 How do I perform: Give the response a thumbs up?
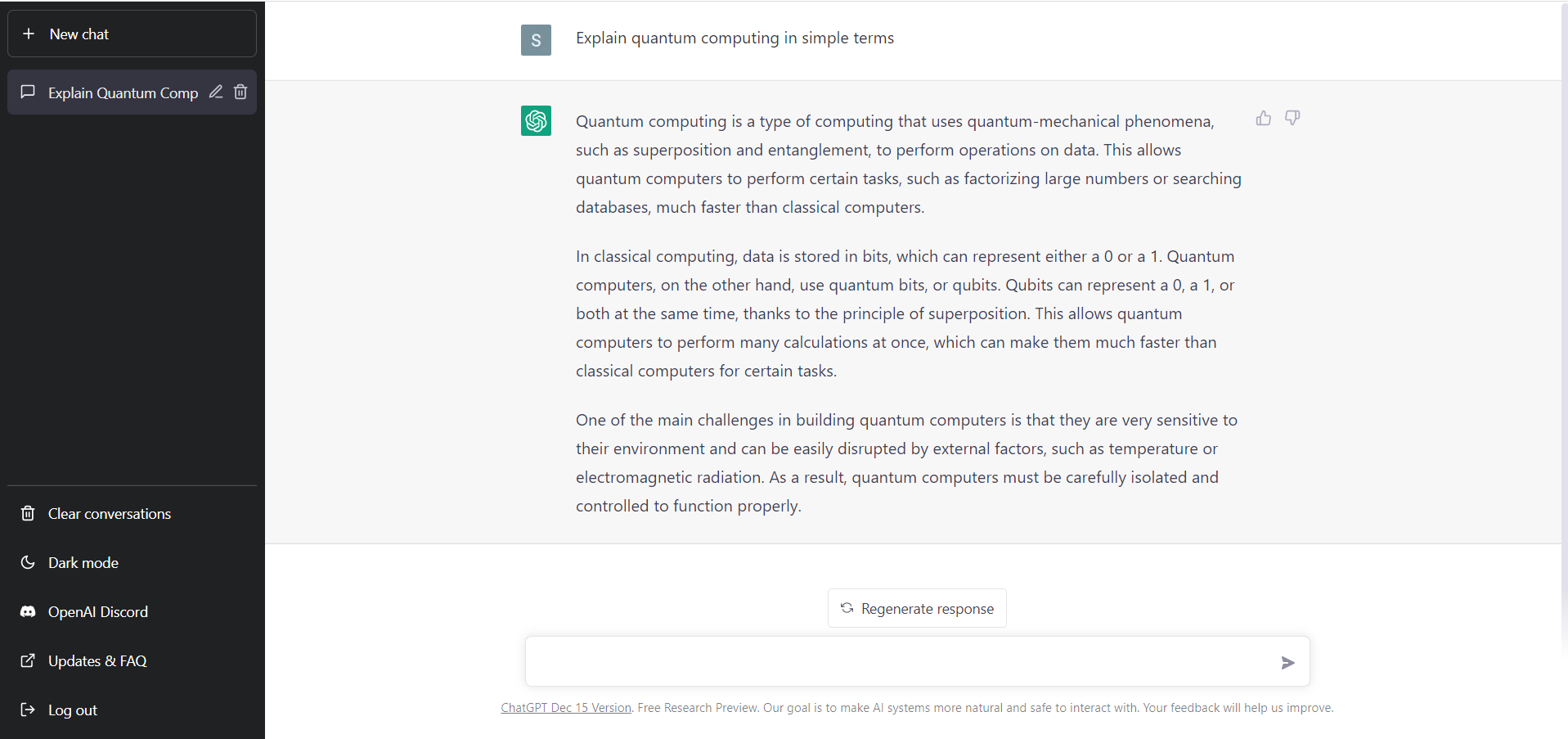point(1262,118)
